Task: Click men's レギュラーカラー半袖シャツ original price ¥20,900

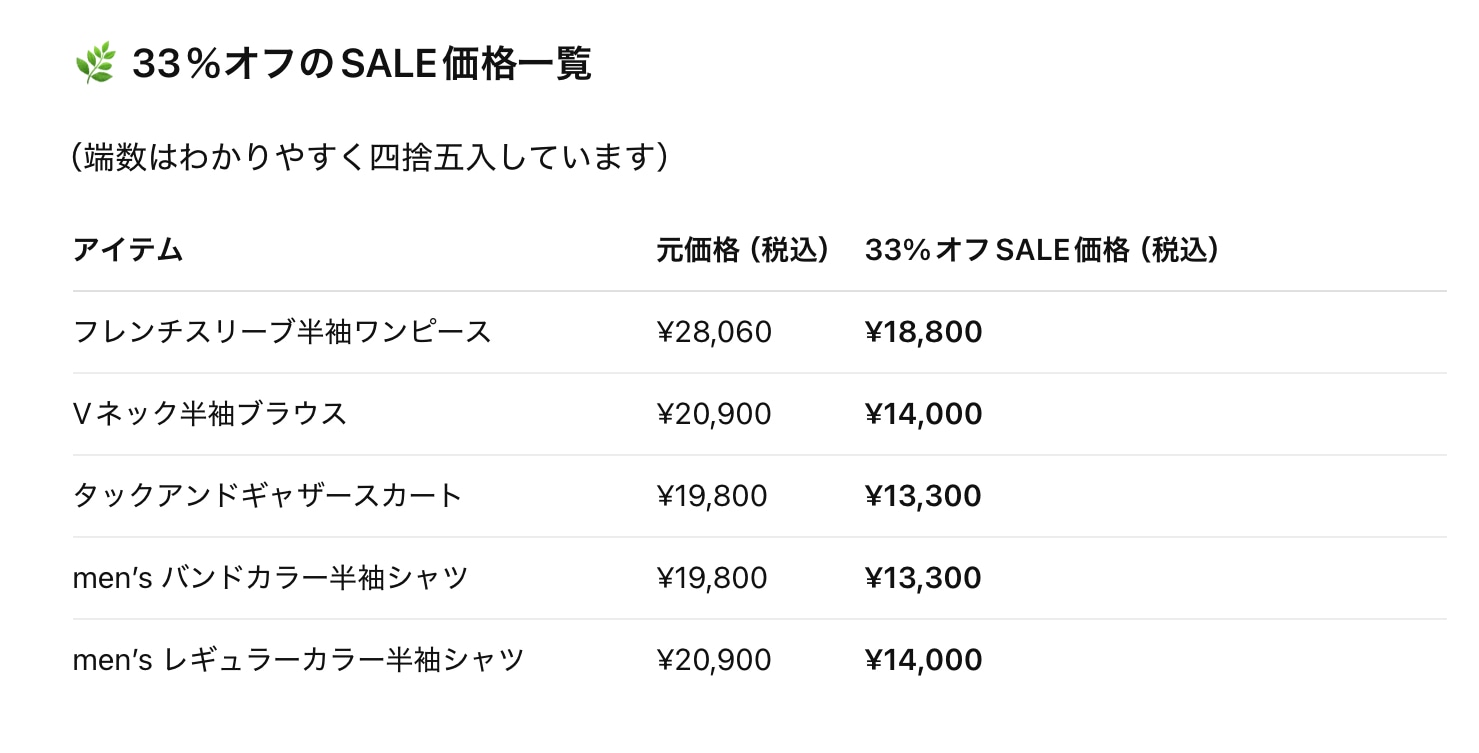Action: [x=714, y=660]
